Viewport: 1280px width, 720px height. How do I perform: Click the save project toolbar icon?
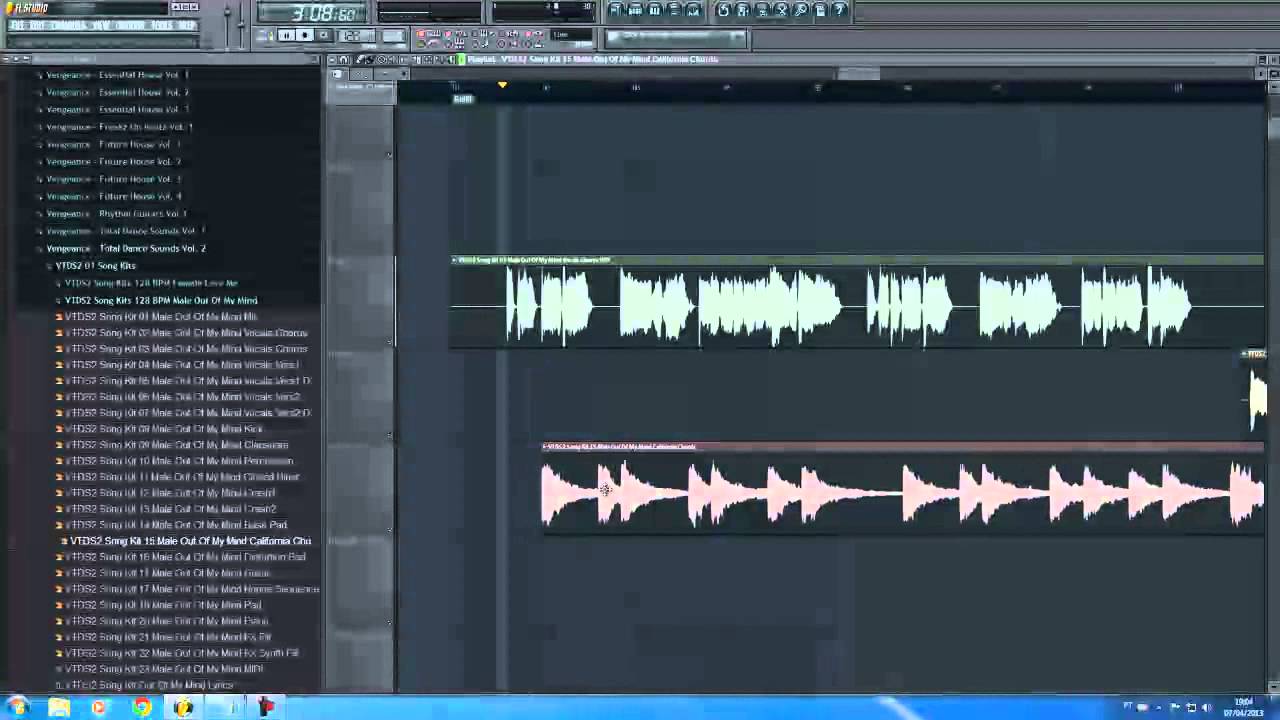pos(742,10)
